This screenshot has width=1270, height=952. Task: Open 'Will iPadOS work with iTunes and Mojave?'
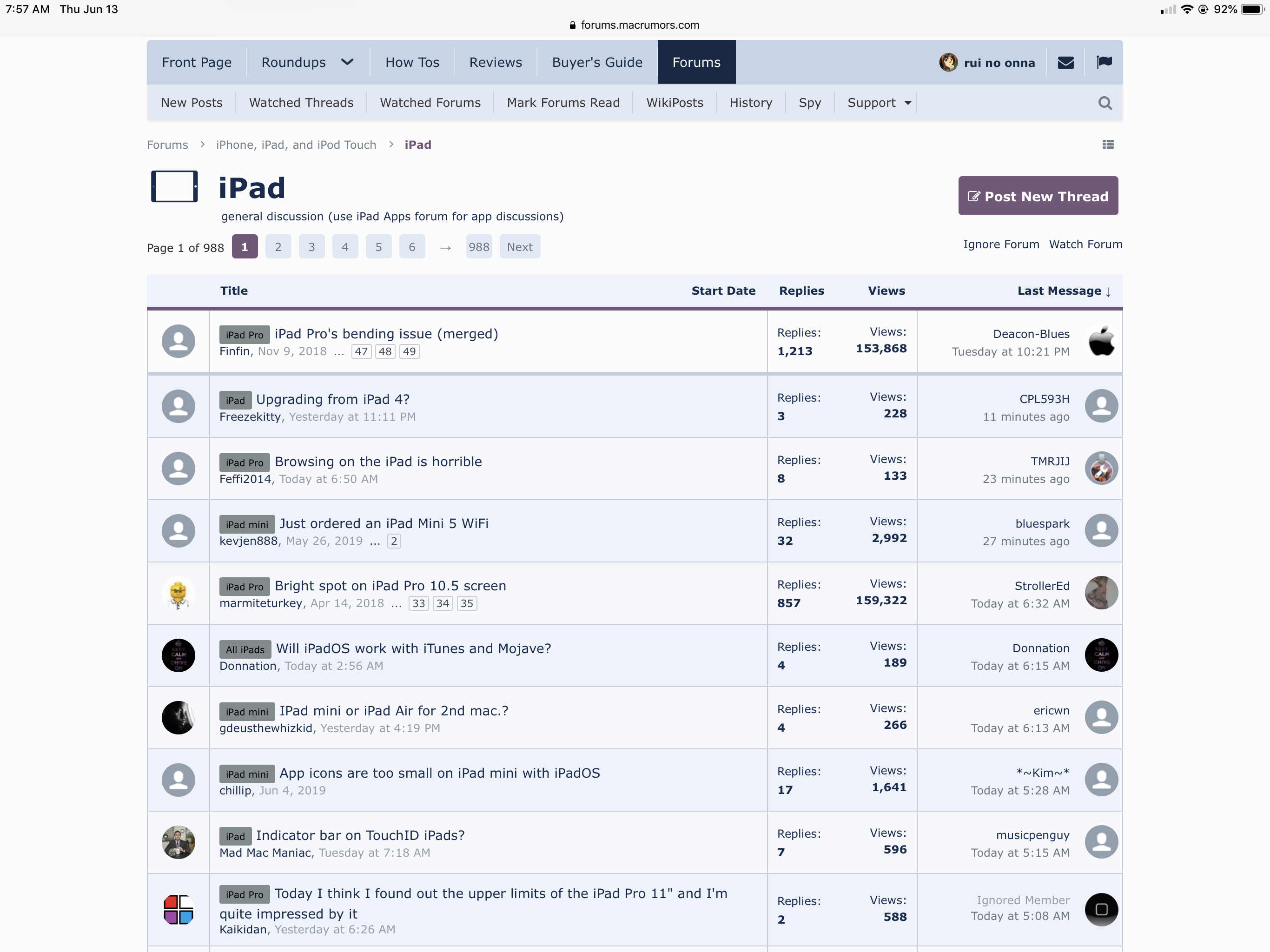413,648
